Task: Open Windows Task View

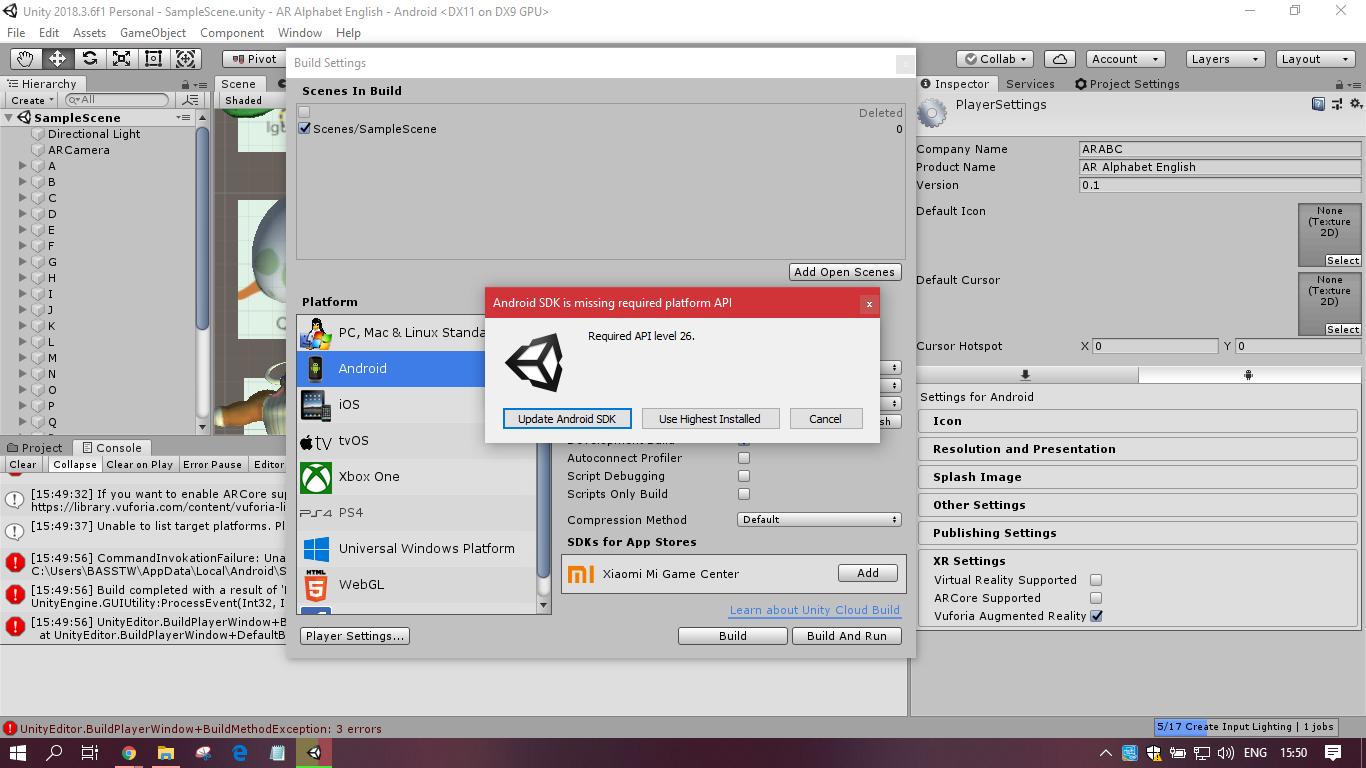Action: coord(90,753)
